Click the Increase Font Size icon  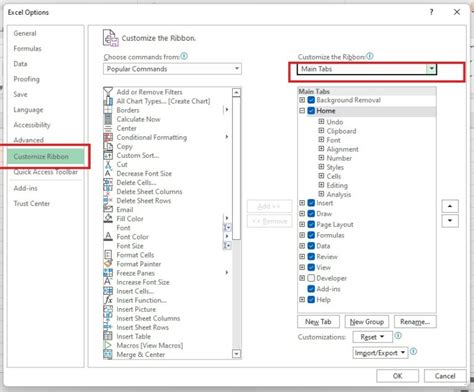coord(108,282)
